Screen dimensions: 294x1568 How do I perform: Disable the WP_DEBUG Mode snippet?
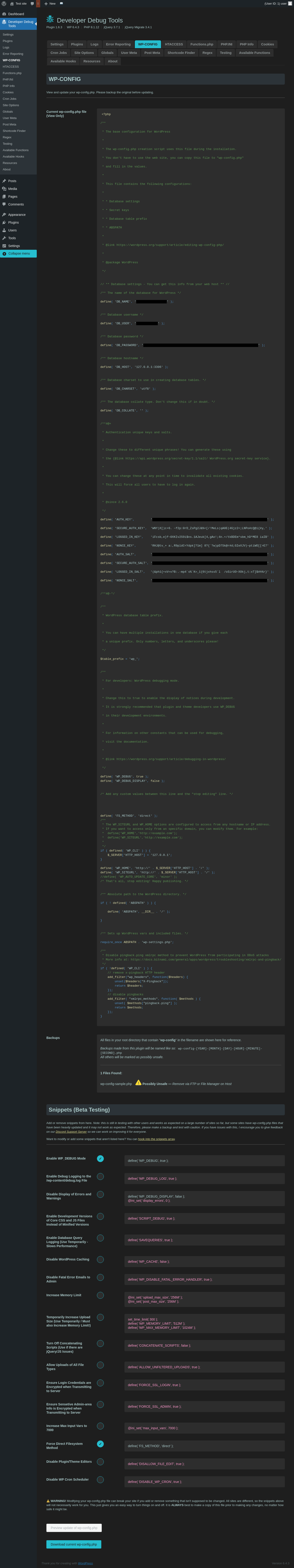[100, 1158]
